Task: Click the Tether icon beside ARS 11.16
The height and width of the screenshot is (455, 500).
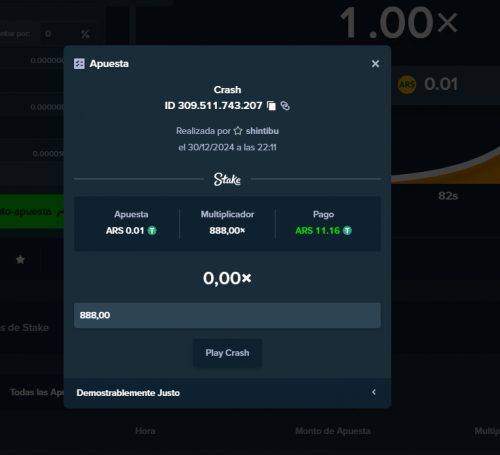Action: coord(347,231)
